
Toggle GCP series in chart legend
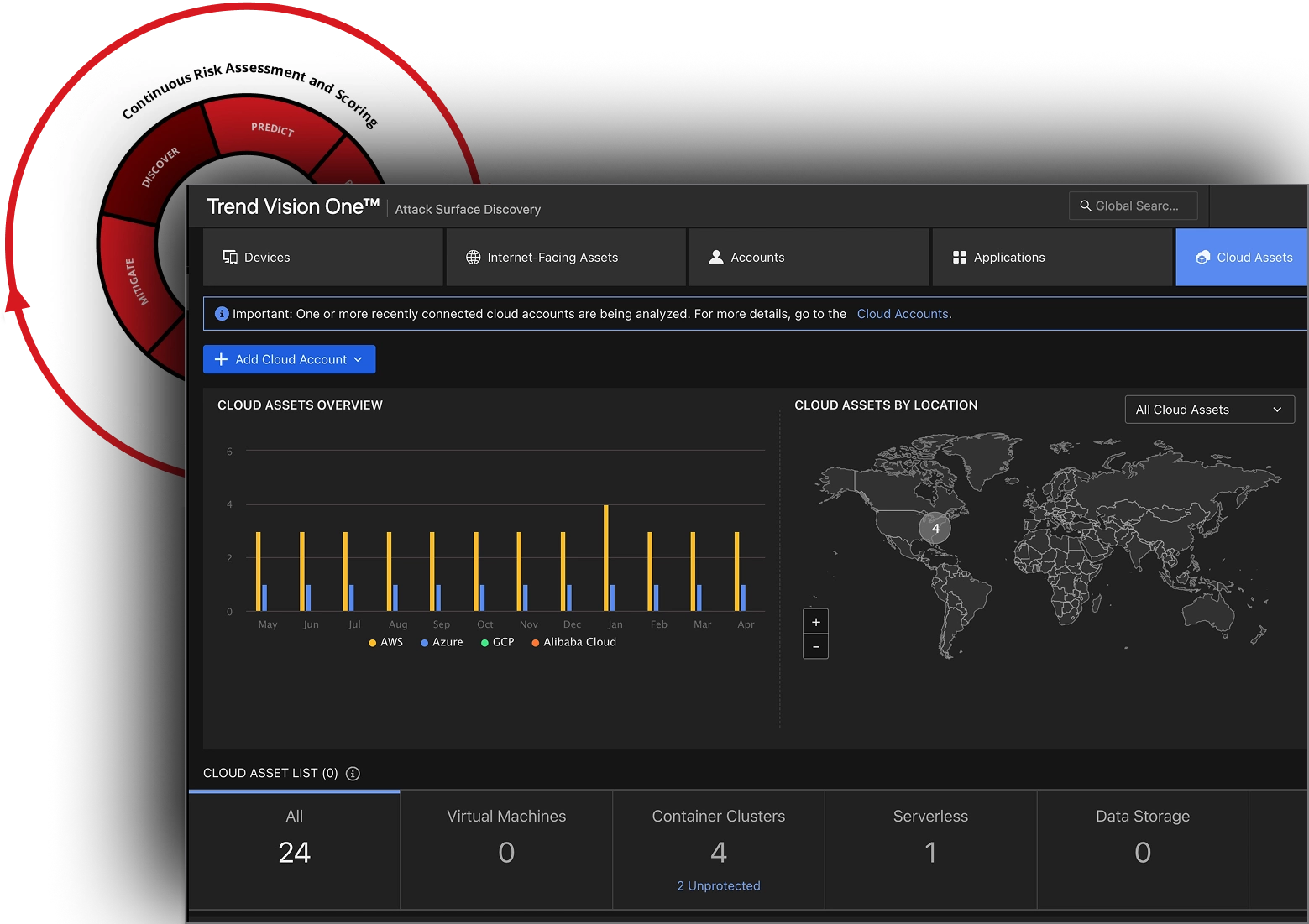click(x=497, y=642)
